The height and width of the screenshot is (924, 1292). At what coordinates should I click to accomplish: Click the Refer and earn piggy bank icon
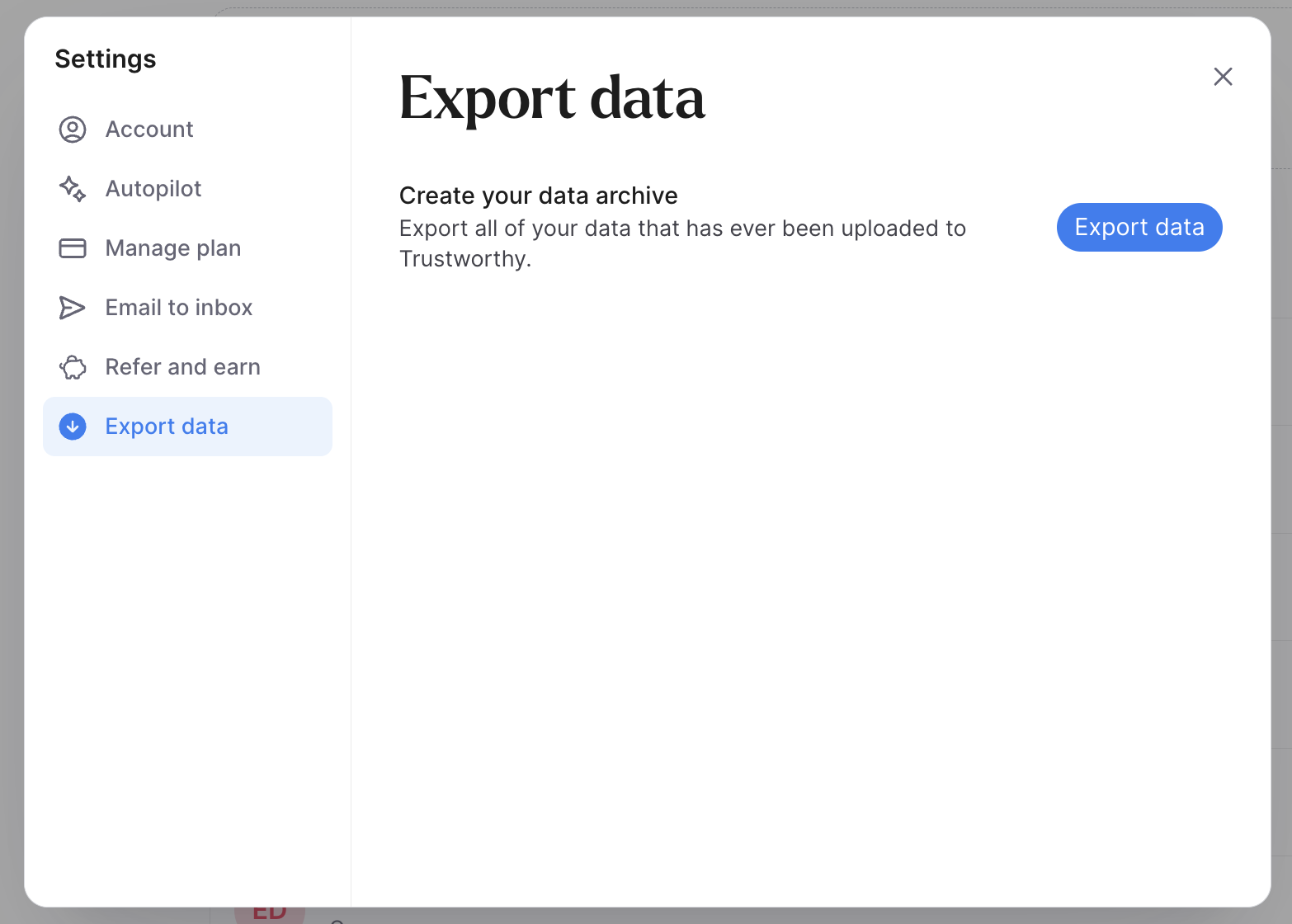click(x=73, y=367)
